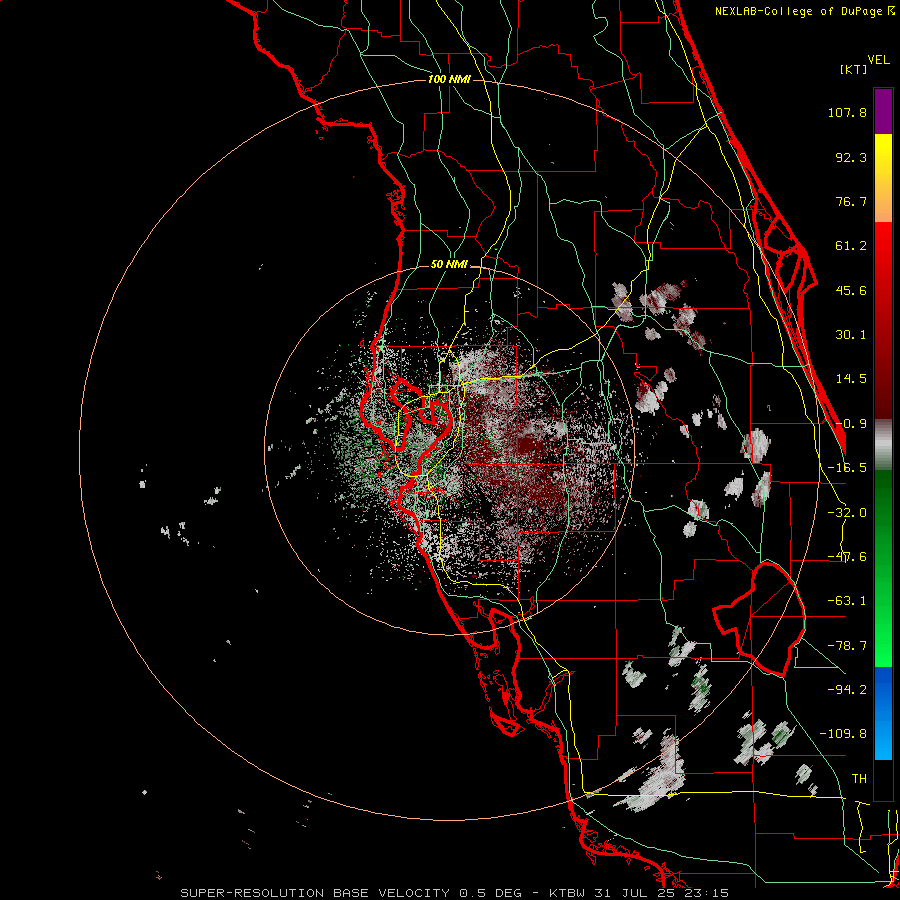This screenshot has height=900, width=900.
Task: Select the -63.1 velocity scale value
Action: 847,601
